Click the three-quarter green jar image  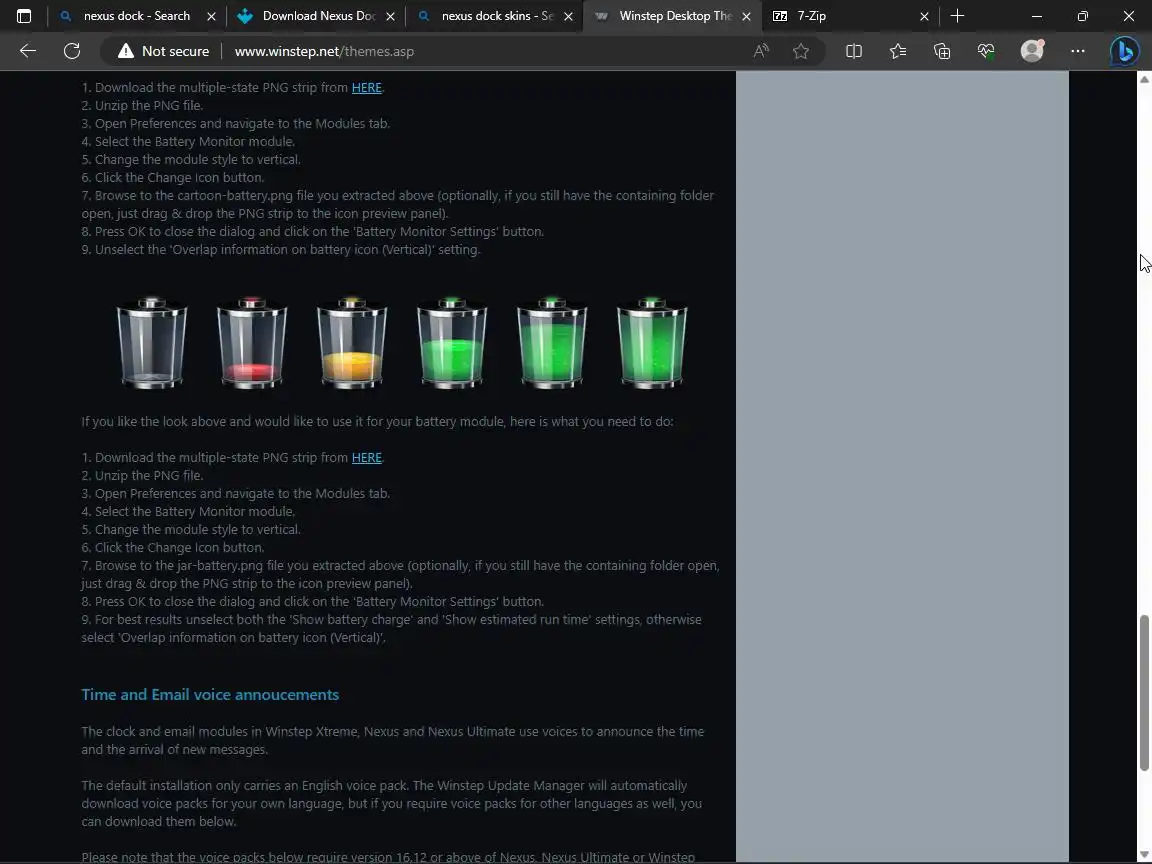(x=552, y=342)
